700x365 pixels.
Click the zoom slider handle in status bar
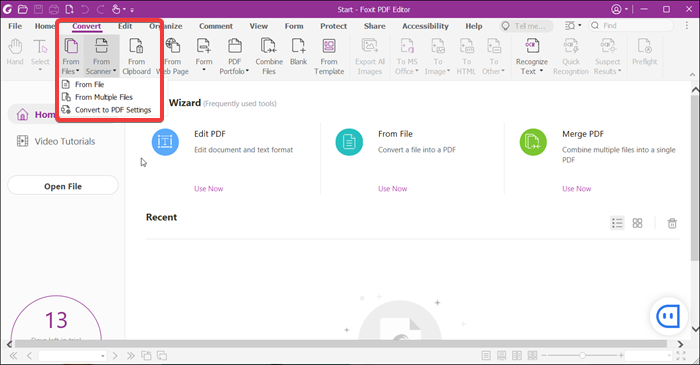(582, 356)
